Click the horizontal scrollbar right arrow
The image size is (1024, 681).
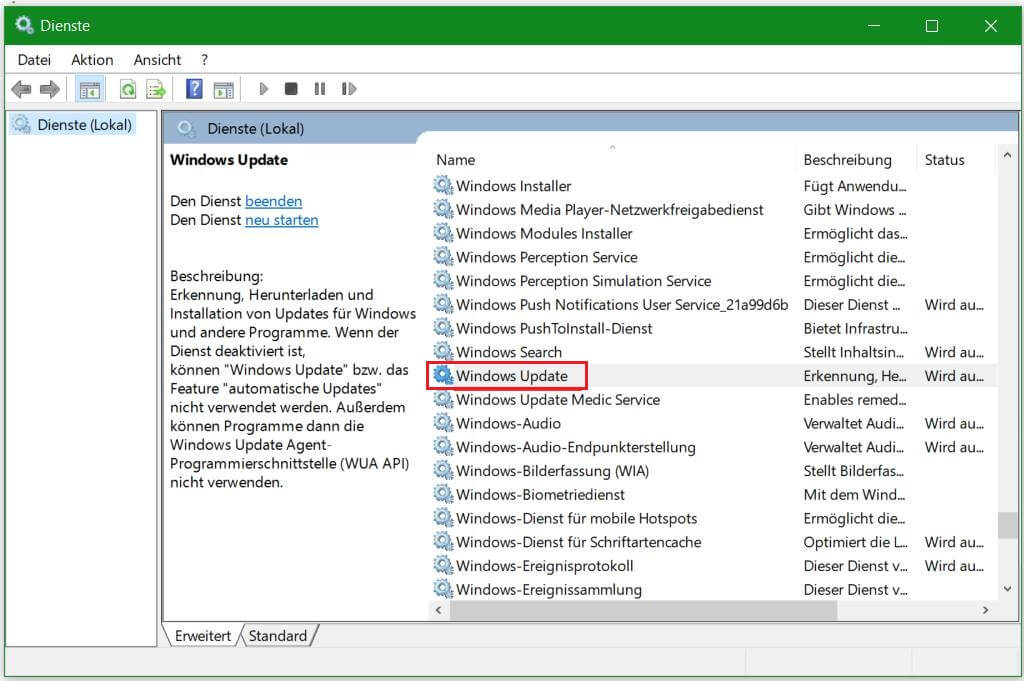985,610
